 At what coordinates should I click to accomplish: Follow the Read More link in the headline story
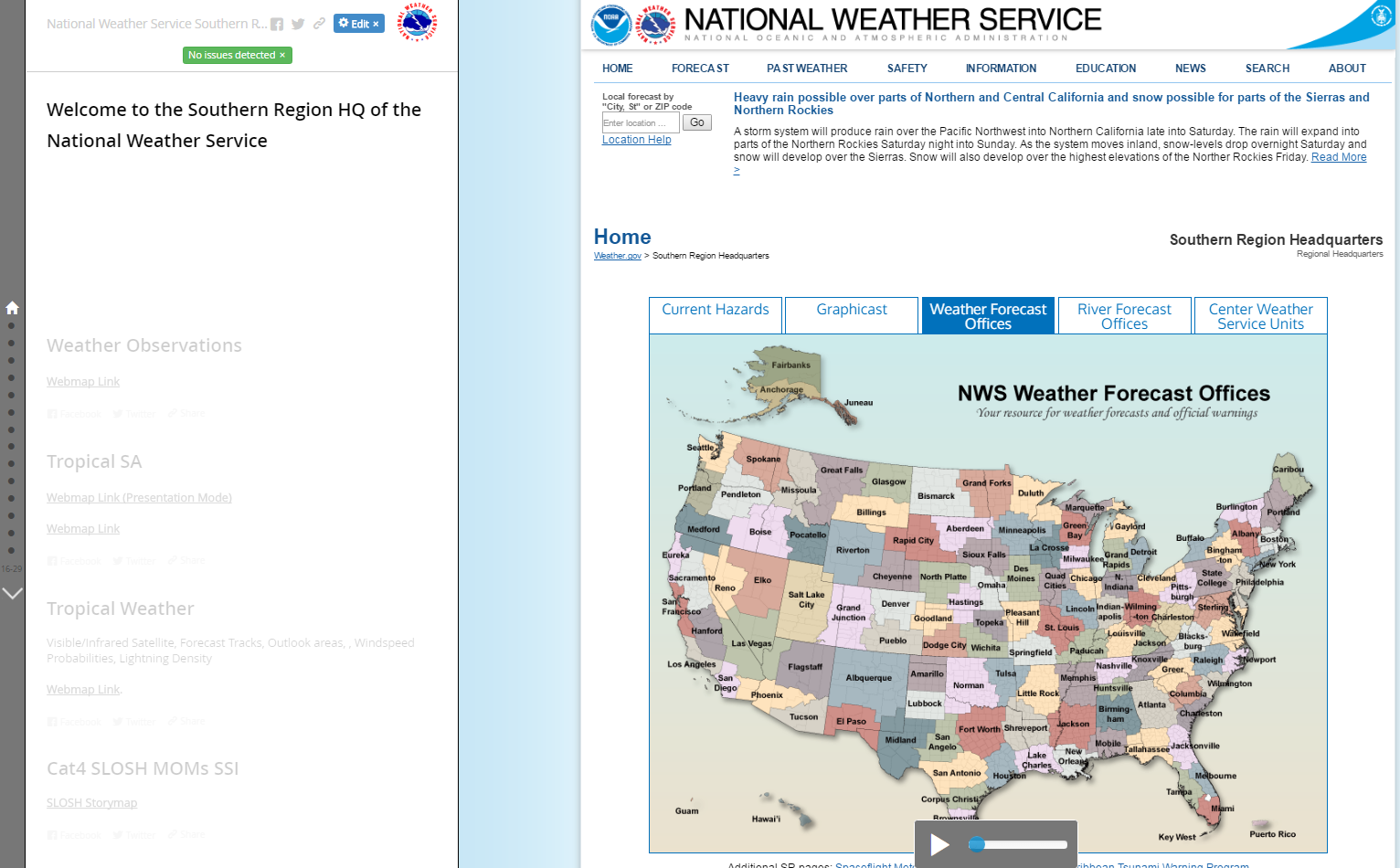tap(1339, 157)
